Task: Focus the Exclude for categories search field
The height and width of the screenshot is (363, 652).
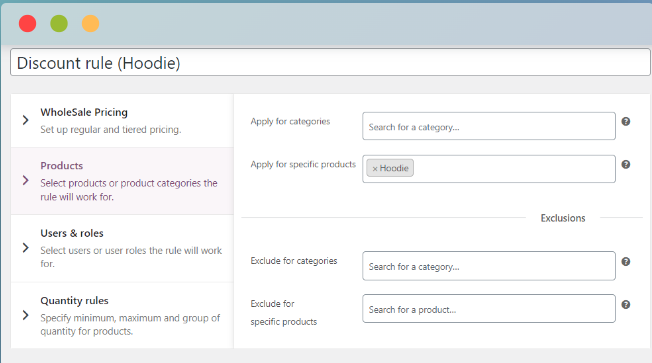Action: 489,266
